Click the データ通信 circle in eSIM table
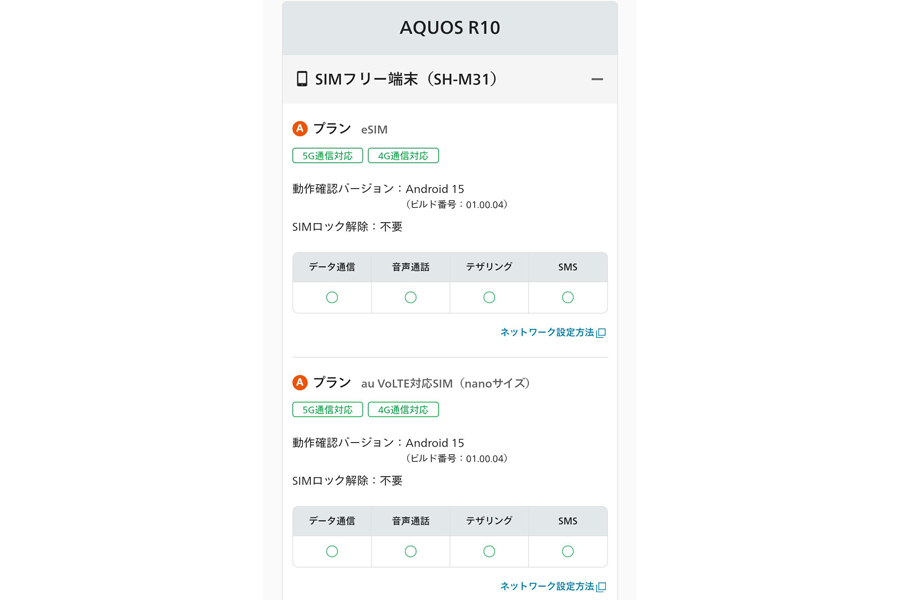 (x=332, y=297)
